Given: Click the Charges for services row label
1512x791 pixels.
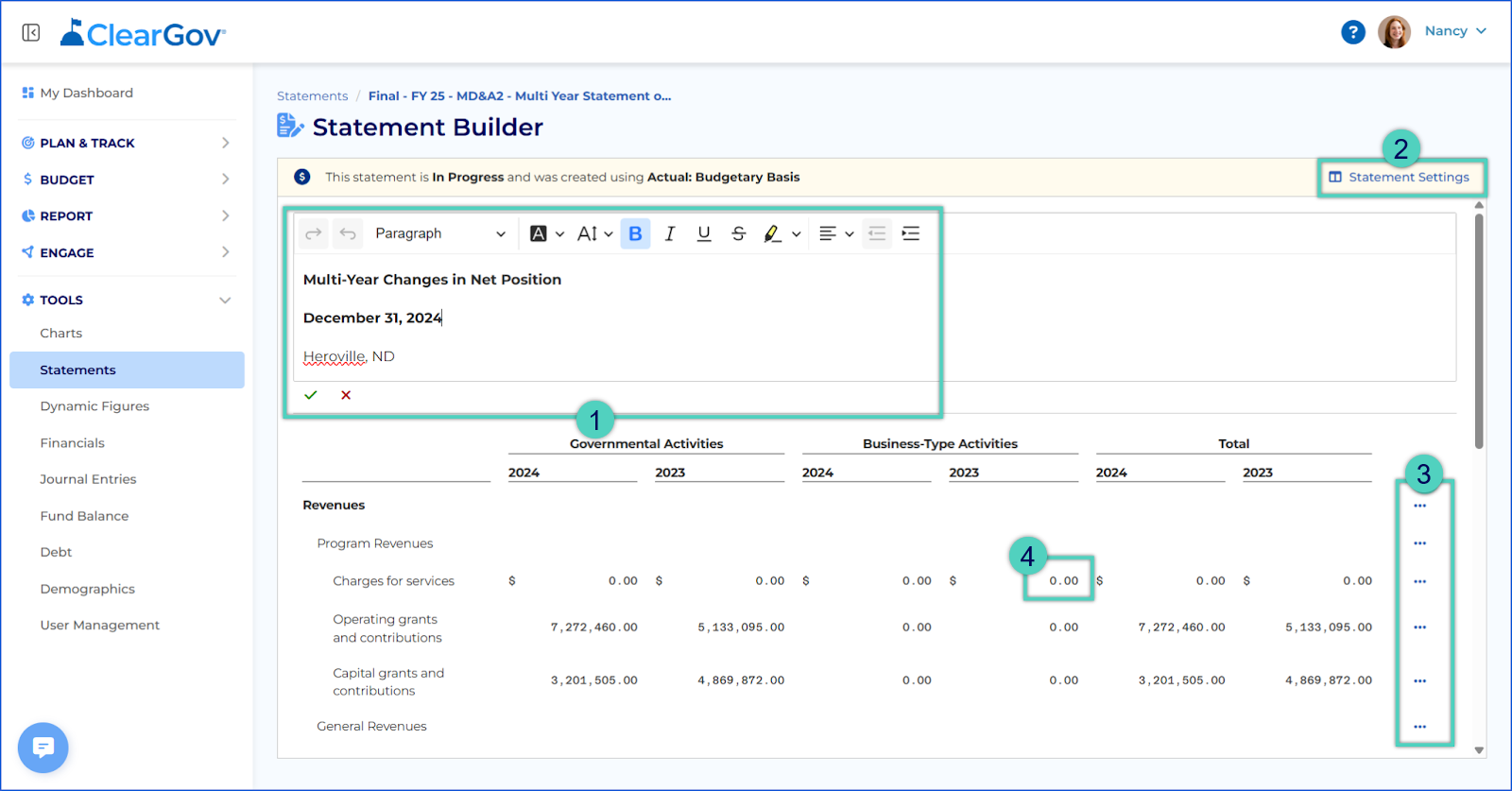Looking at the screenshot, I should tap(393, 581).
